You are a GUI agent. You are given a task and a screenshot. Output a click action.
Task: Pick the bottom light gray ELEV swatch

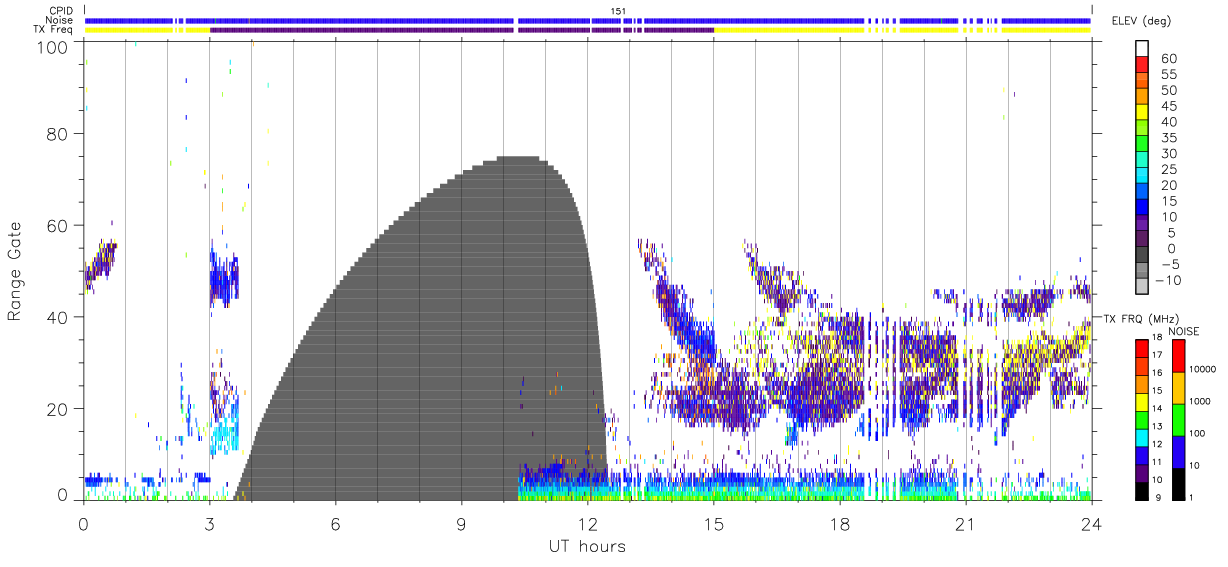1142,285
